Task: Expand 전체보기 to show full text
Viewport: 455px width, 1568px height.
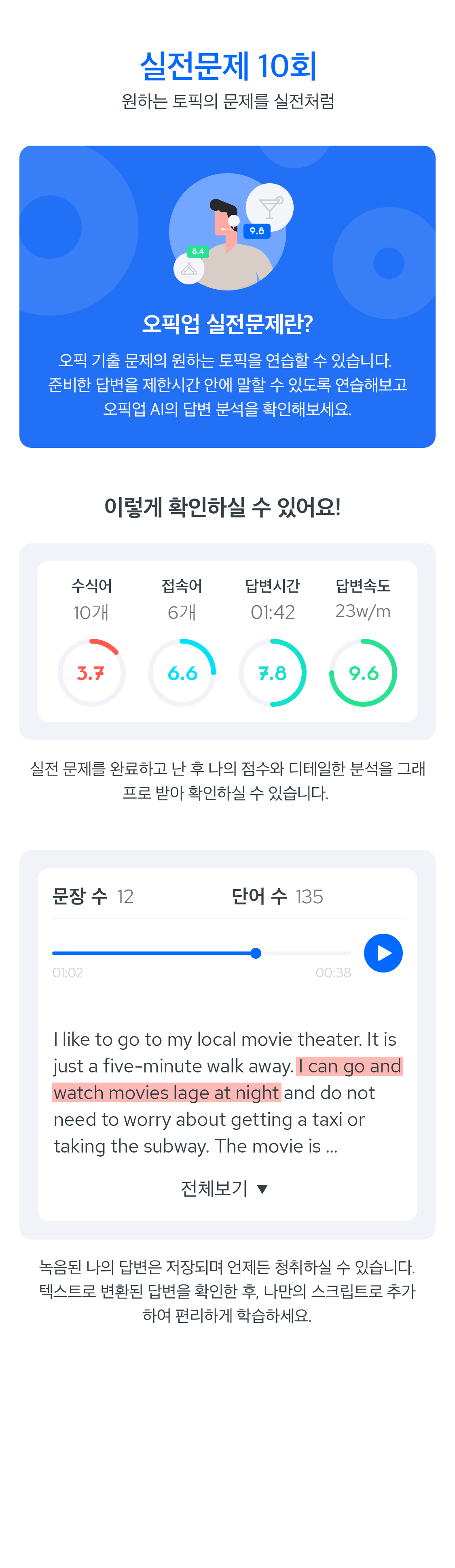Action: pyautogui.click(x=224, y=1188)
